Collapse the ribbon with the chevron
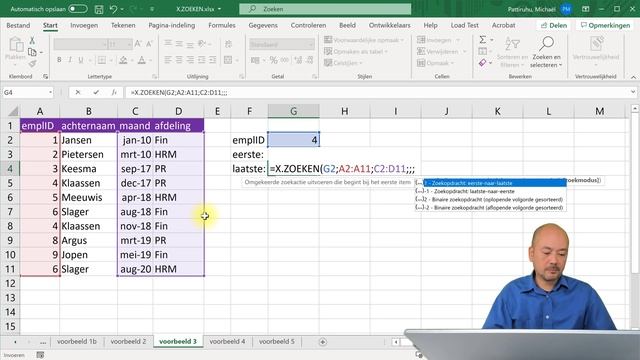 pyautogui.click(x=633, y=77)
